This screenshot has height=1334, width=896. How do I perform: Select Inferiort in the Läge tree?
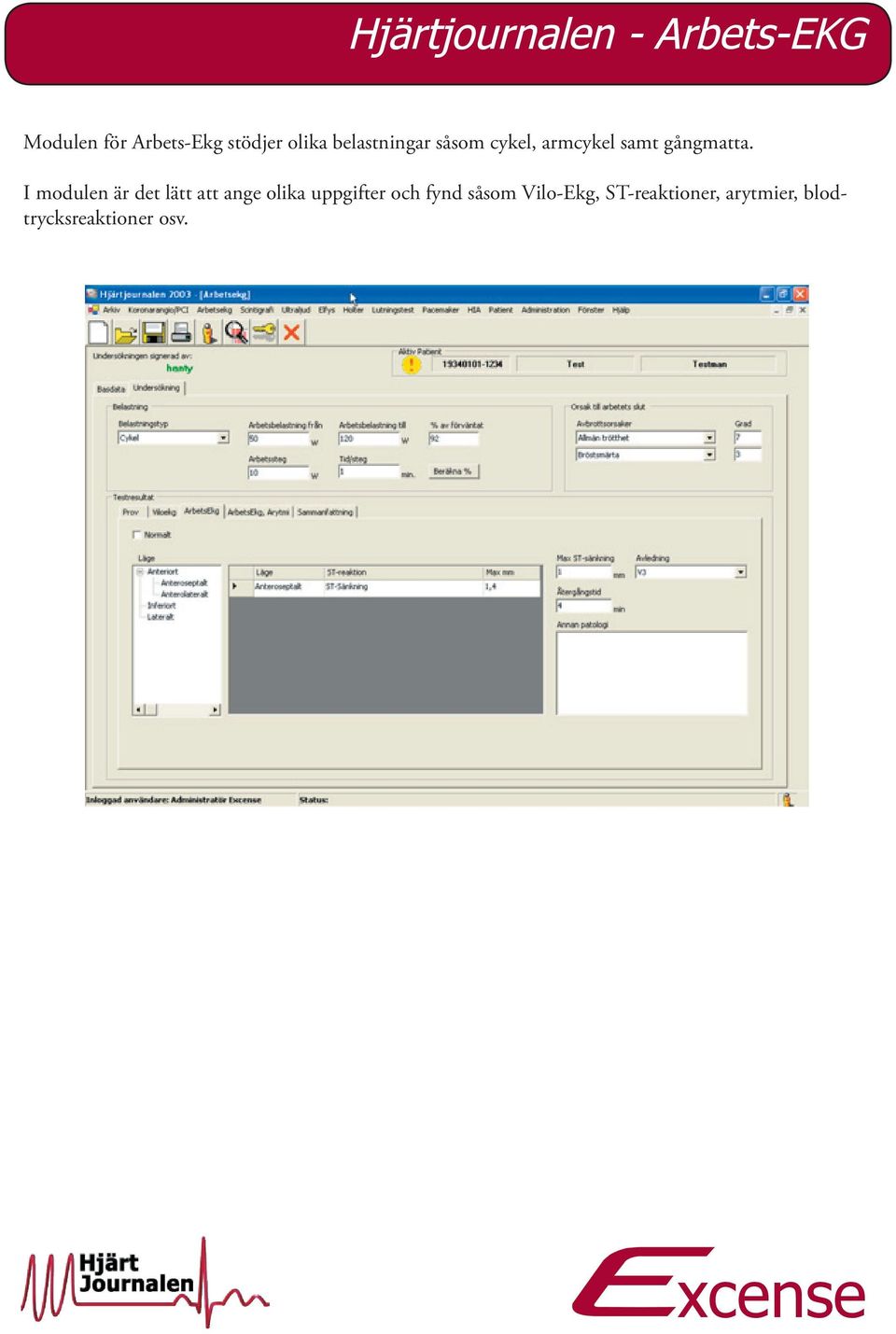coord(161,605)
